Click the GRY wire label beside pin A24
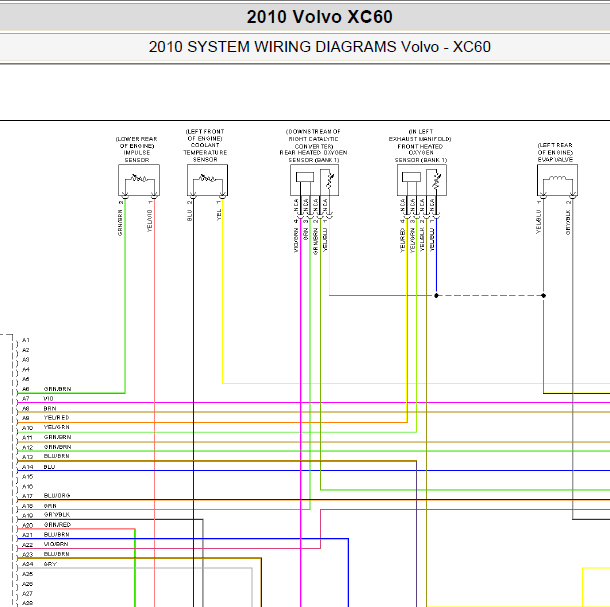The image size is (610, 607). coord(50,564)
